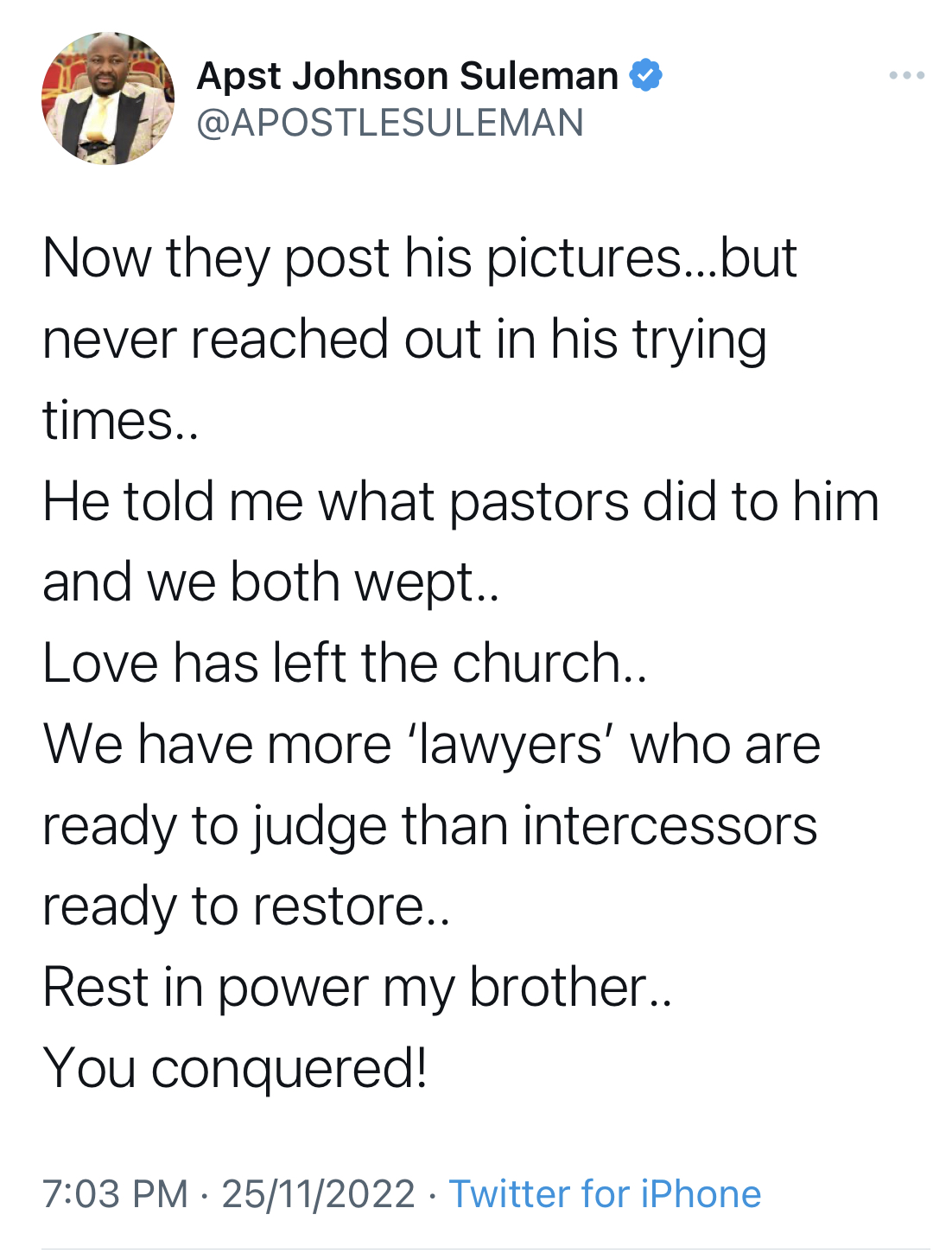The height and width of the screenshot is (1259, 952).
Task: Tap the line 'Rest in power my brother..'
Action: 357,989
